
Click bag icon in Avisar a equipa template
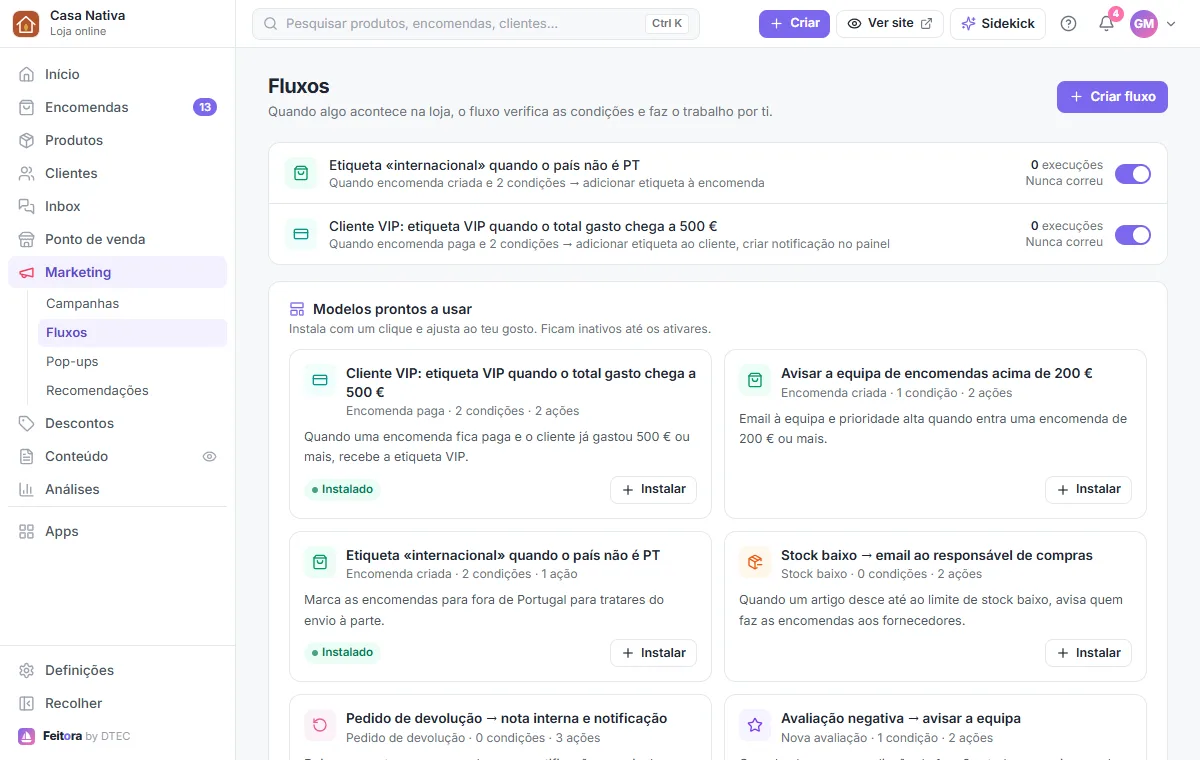(755, 380)
